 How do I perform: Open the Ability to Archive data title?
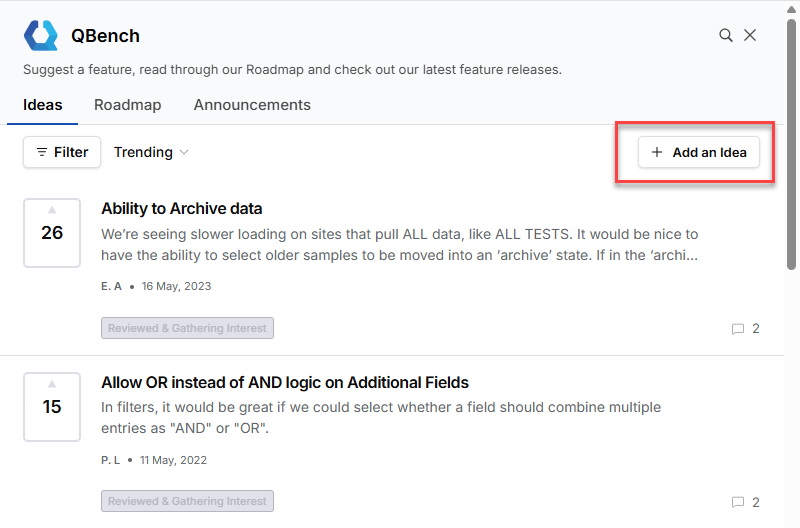[182, 209]
